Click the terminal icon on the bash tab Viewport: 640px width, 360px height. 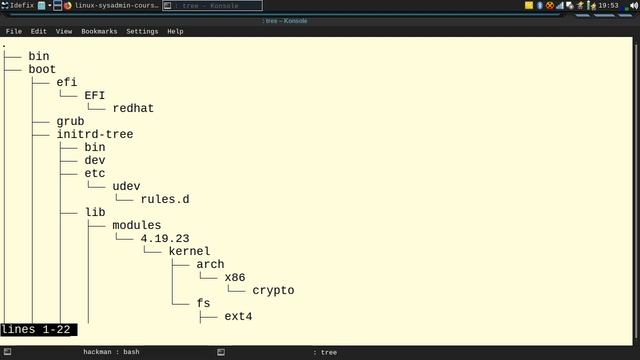click(x=7, y=352)
